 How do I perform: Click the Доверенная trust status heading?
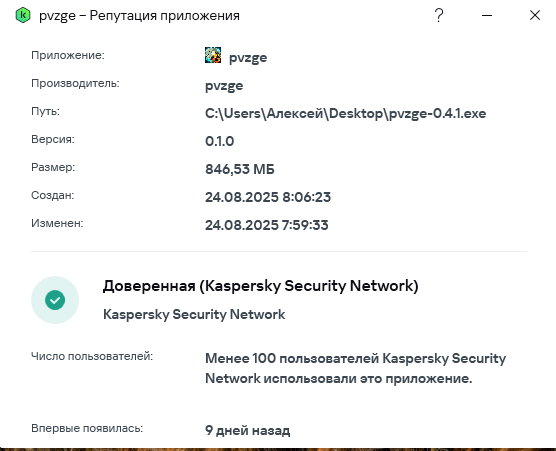[x=261, y=286]
